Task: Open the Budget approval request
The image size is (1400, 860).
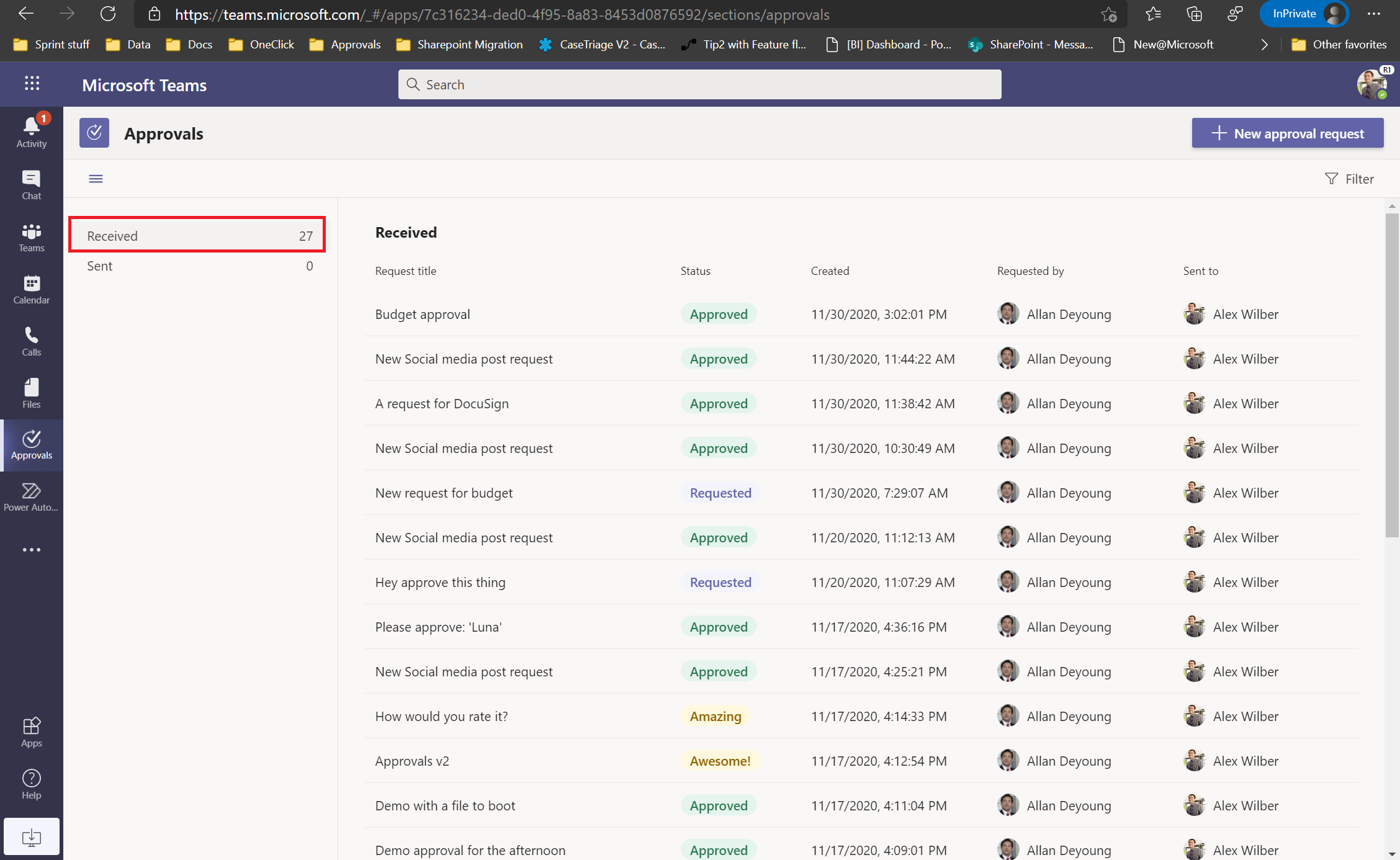Action: click(x=423, y=314)
